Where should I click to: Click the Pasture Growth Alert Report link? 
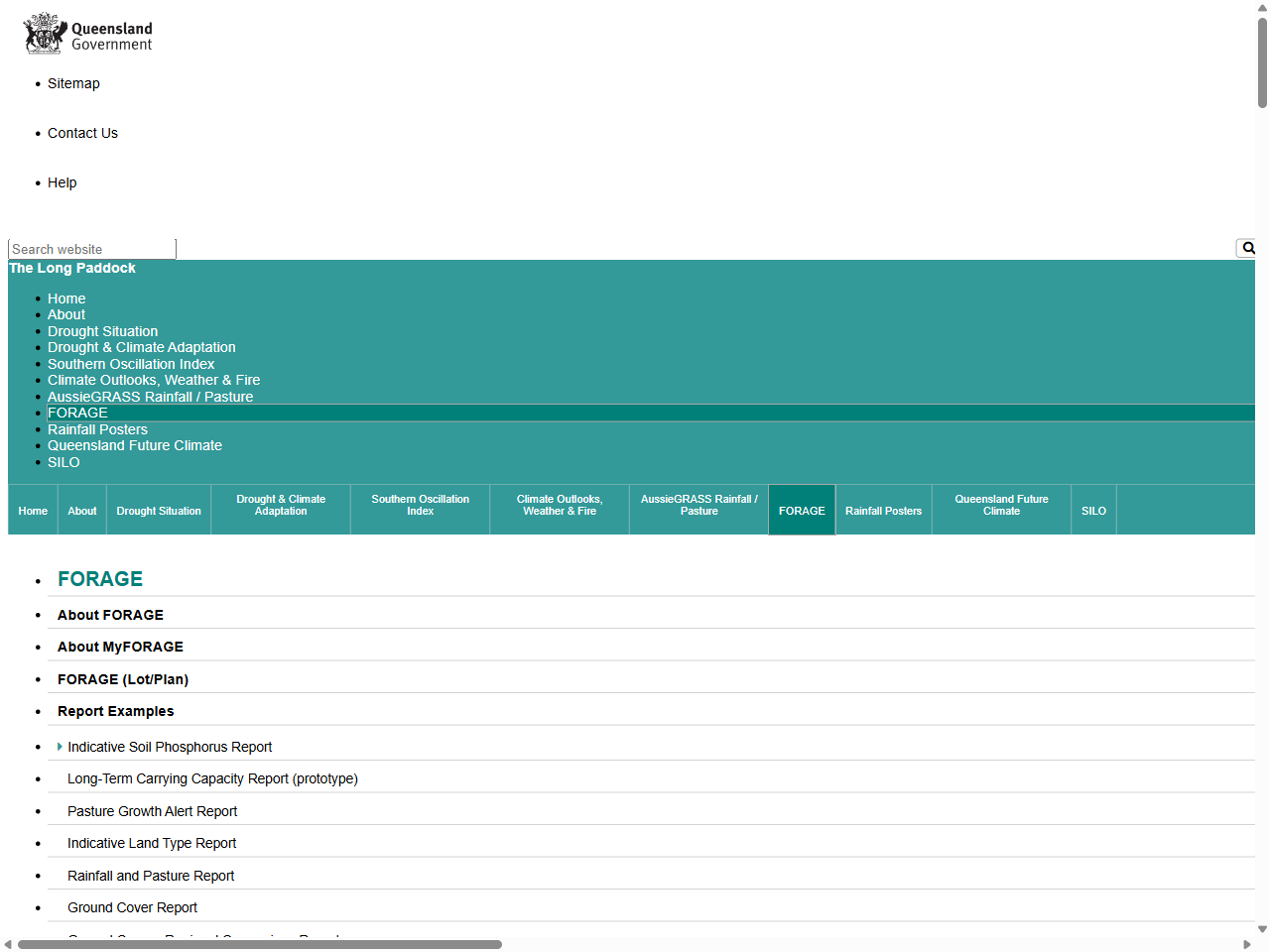(152, 811)
